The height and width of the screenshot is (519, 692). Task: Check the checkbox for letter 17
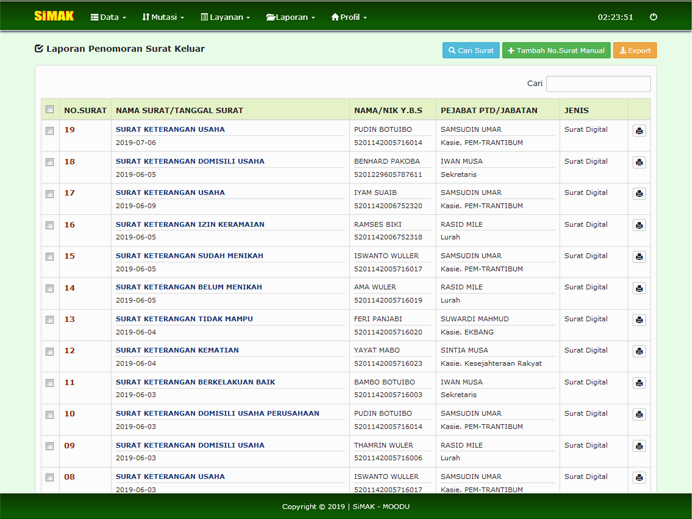pyautogui.click(x=49, y=194)
